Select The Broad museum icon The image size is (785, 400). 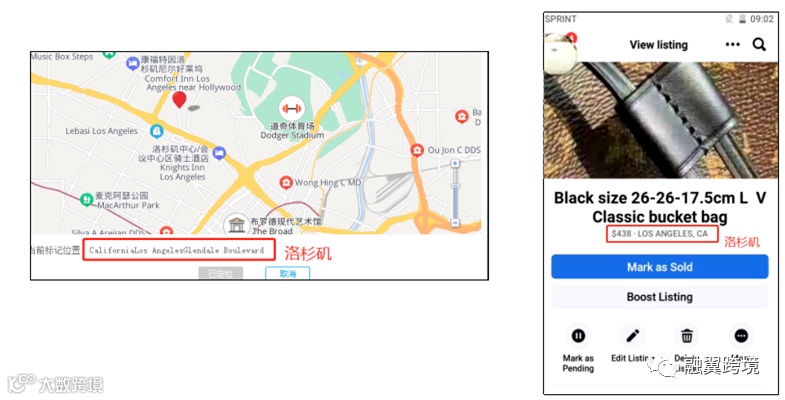point(236,225)
